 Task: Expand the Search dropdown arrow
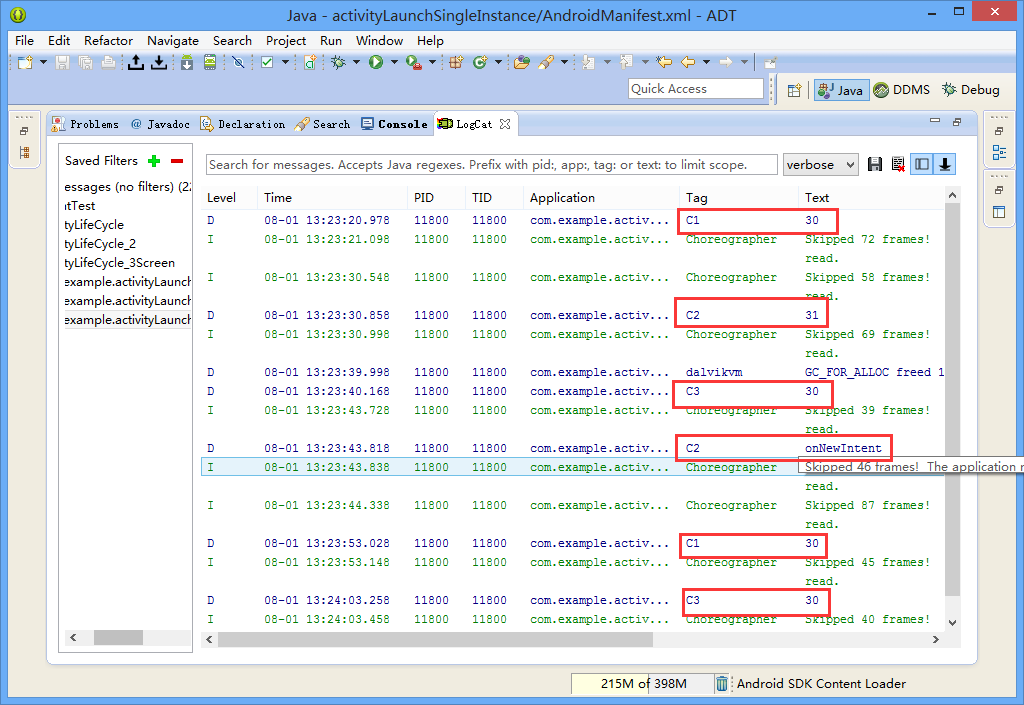(x=564, y=63)
